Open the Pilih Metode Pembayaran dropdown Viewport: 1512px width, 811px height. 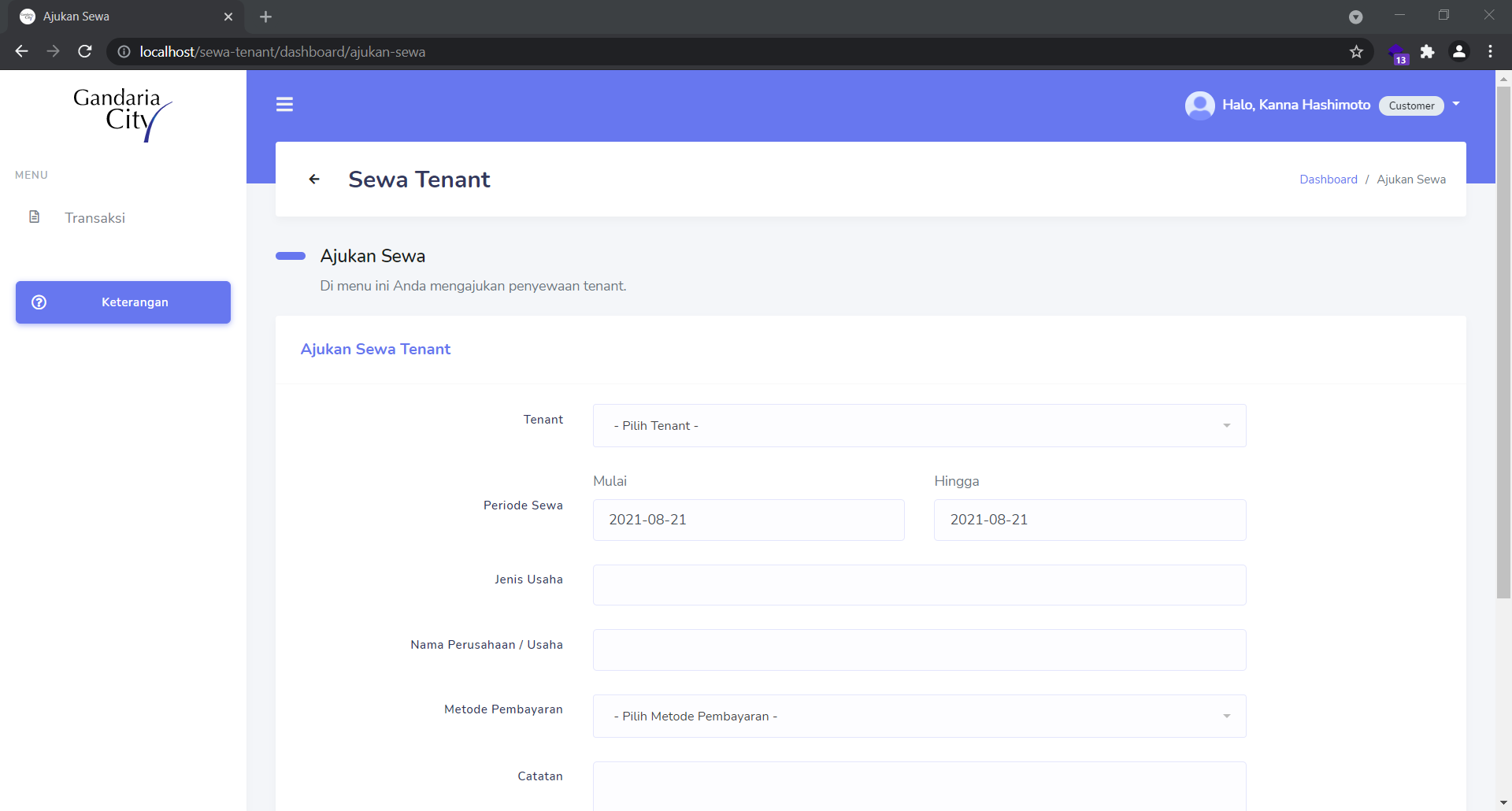click(918, 716)
